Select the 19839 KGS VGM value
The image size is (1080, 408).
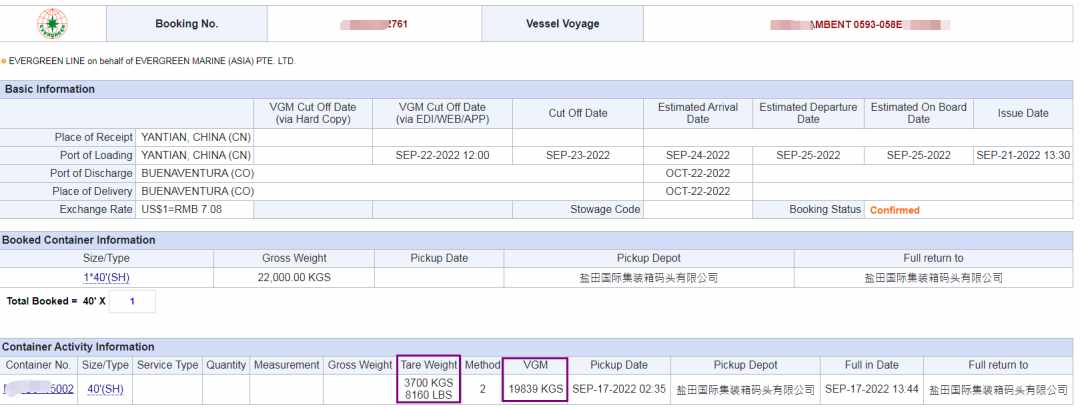(535, 389)
